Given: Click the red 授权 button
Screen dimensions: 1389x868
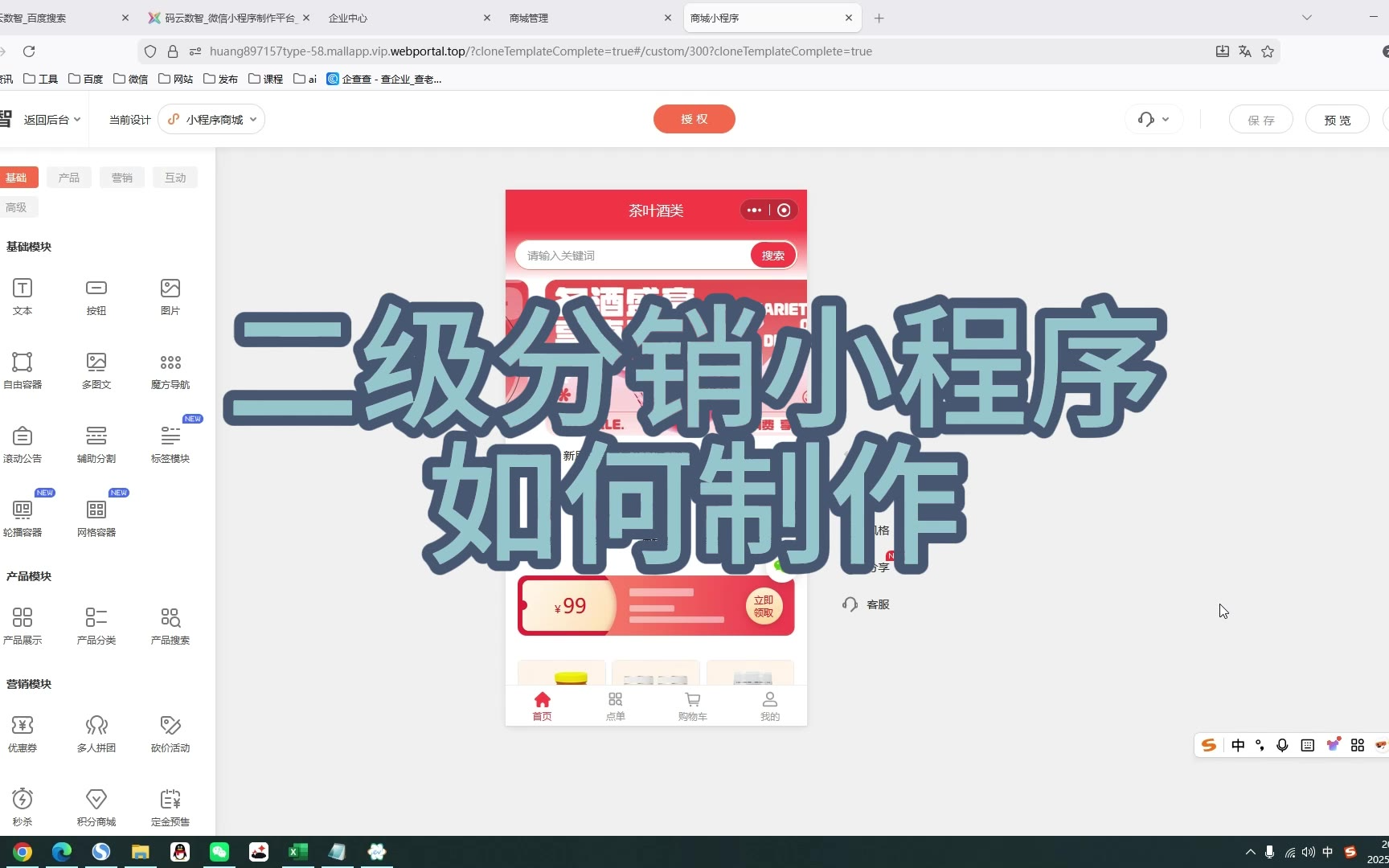Looking at the screenshot, I should click(694, 119).
